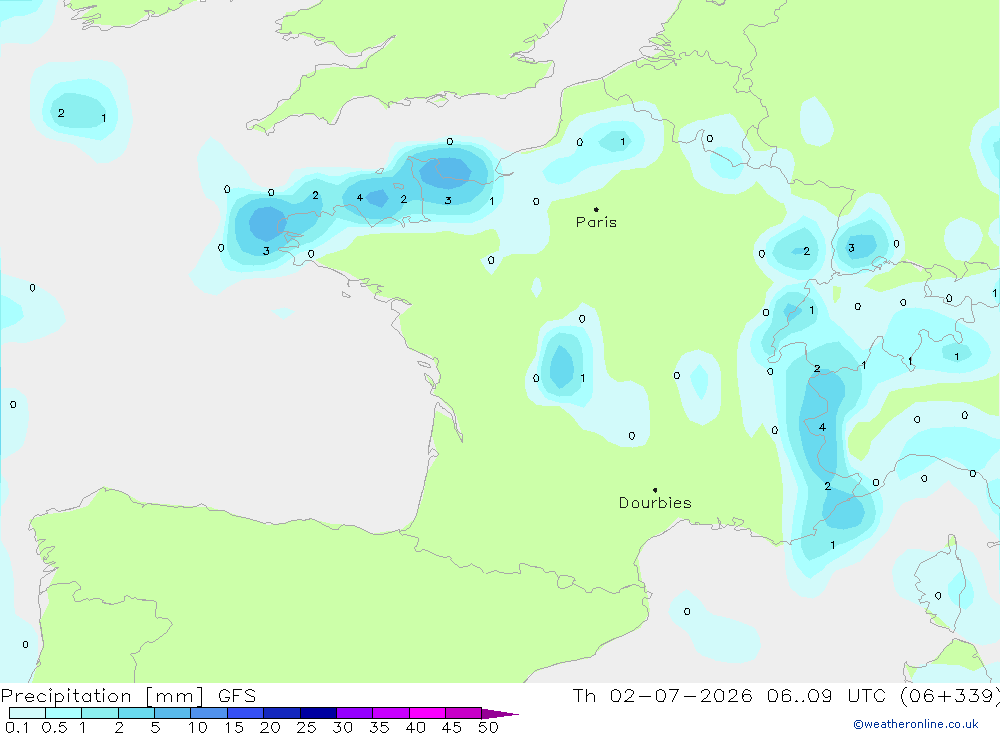The height and width of the screenshot is (733, 1000).
Task: Click the '35' legend scale label
Action: click(x=379, y=727)
